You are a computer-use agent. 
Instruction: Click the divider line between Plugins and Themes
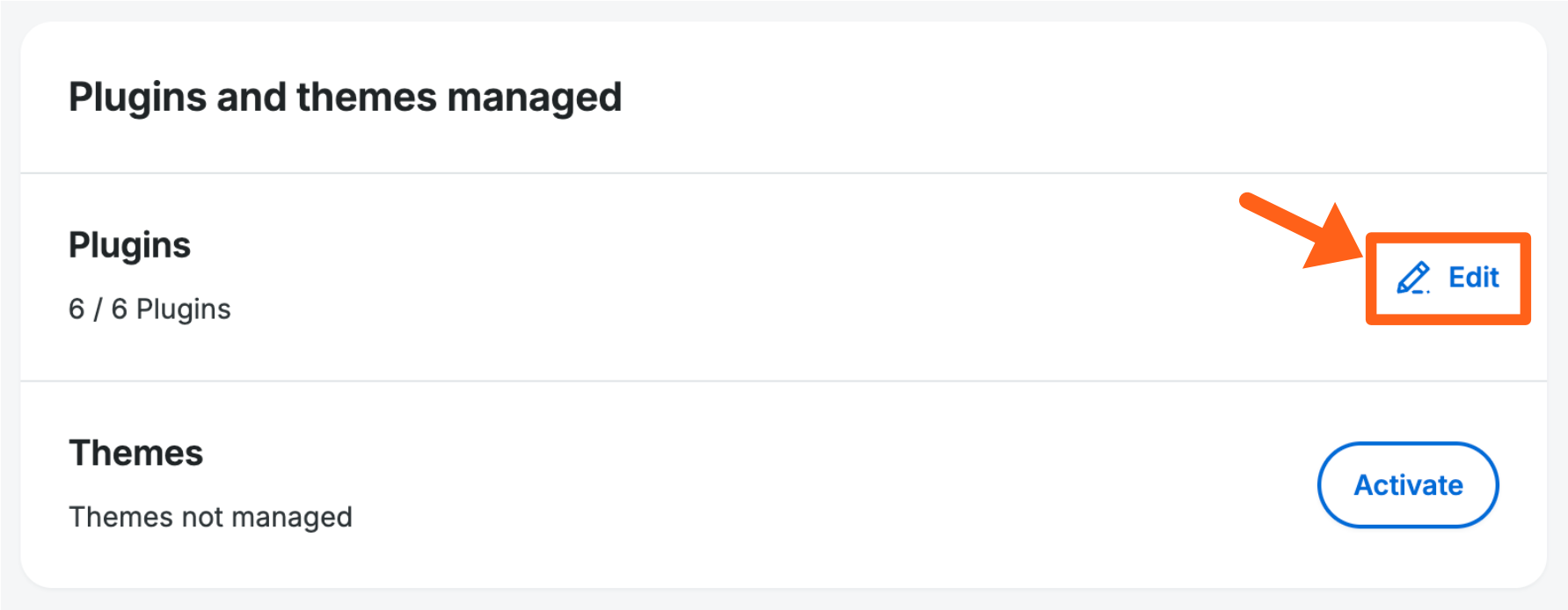tap(616, 381)
